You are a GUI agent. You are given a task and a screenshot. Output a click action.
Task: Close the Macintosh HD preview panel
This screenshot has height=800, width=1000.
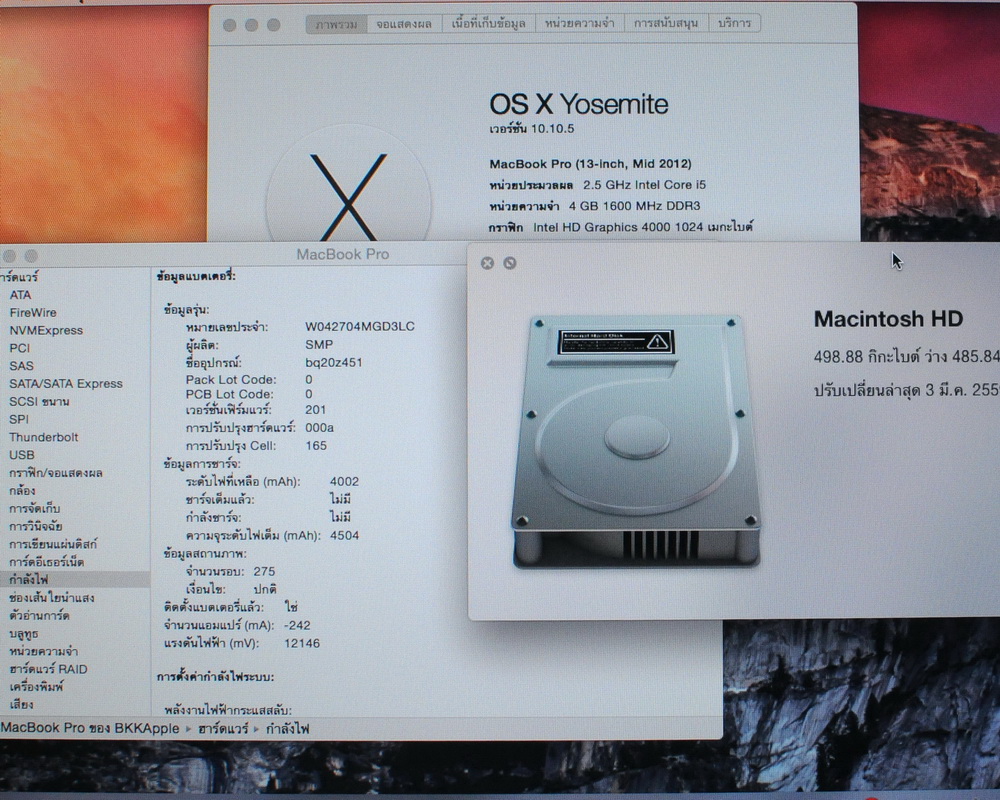pyautogui.click(x=487, y=263)
